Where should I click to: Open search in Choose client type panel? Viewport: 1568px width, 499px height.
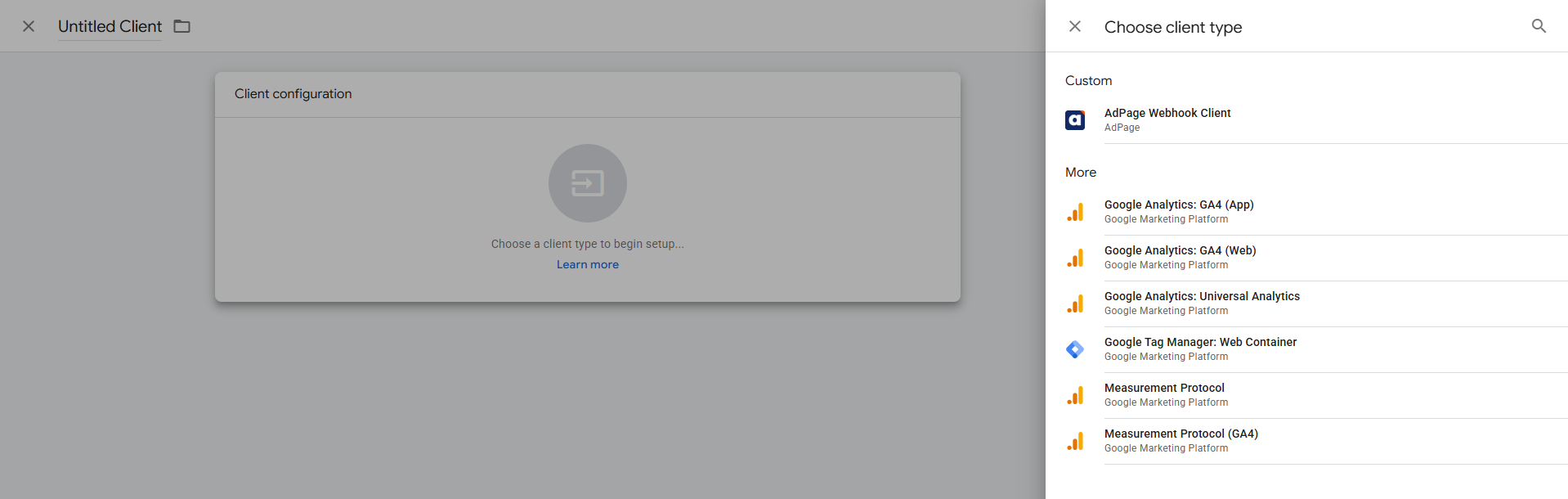pos(1538,26)
